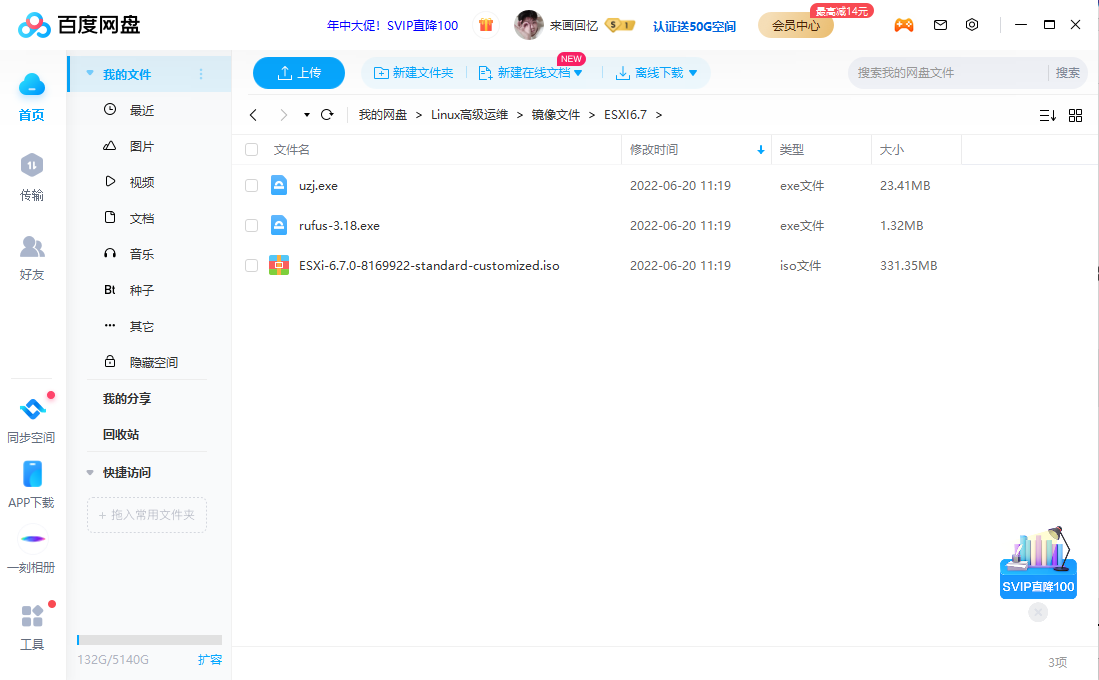Select ESXi-6.7.0-8169922-standard-customized.iso file name
1099x680 pixels.
pyautogui.click(x=429, y=266)
